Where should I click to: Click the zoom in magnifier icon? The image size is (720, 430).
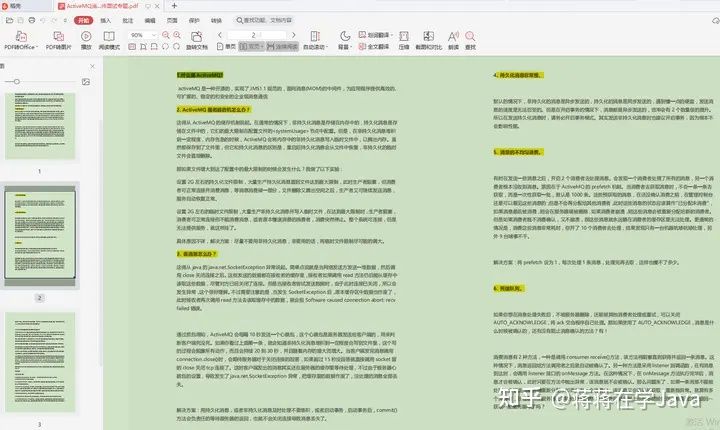(177, 35)
